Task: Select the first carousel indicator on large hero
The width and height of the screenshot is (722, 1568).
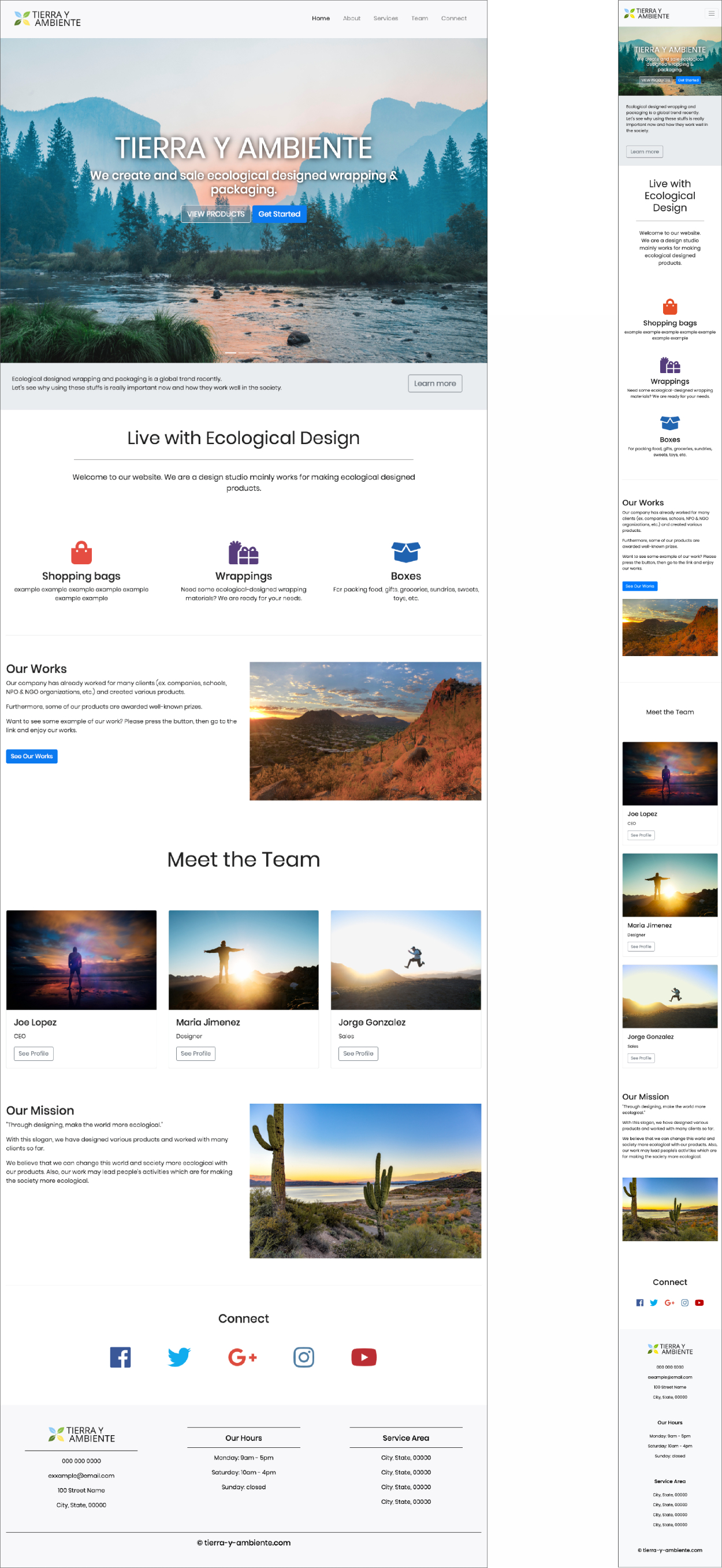Action: [x=230, y=352]
